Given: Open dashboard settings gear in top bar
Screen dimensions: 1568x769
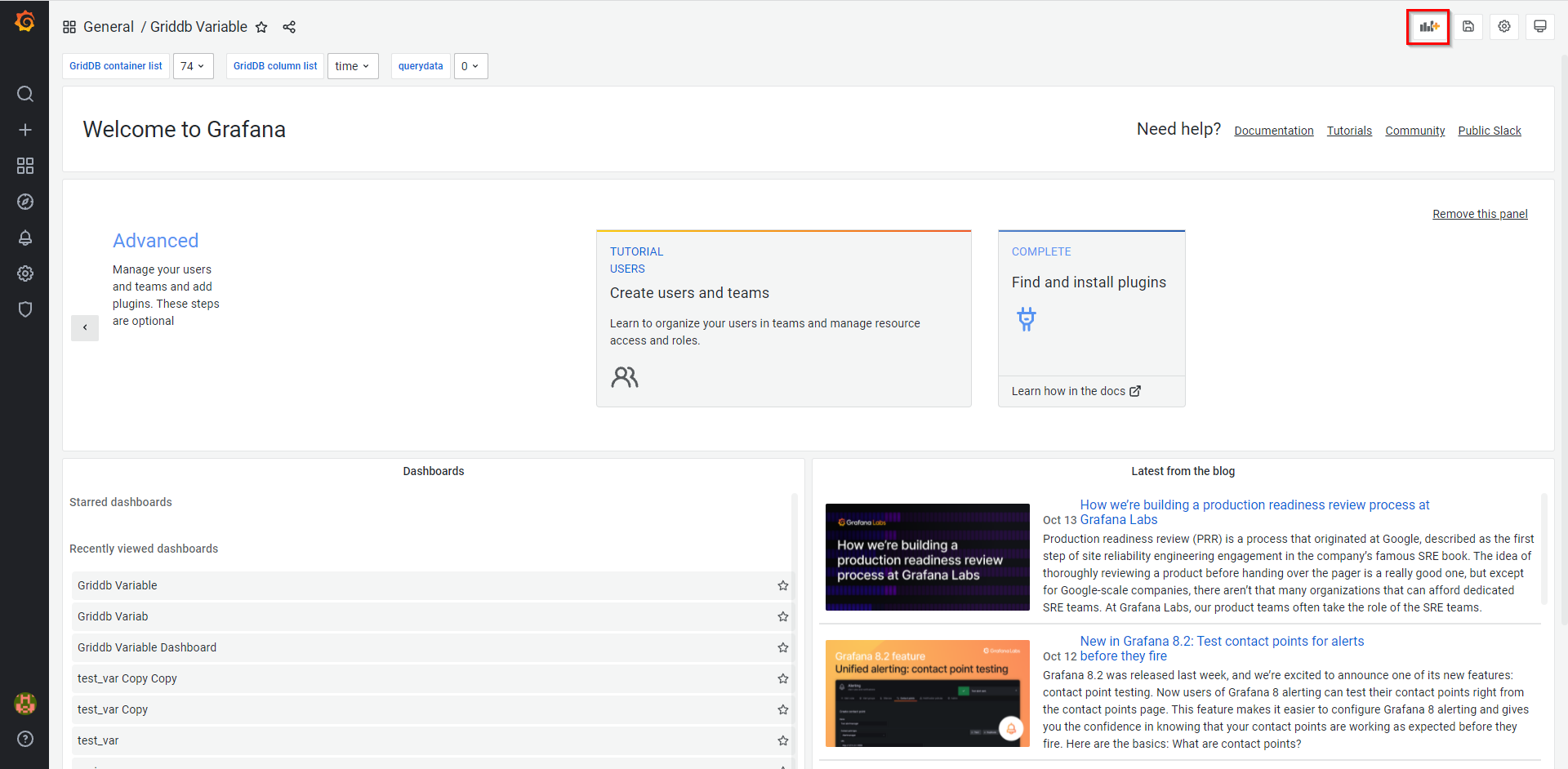Looking at the screenshot, I should 1503,27.
